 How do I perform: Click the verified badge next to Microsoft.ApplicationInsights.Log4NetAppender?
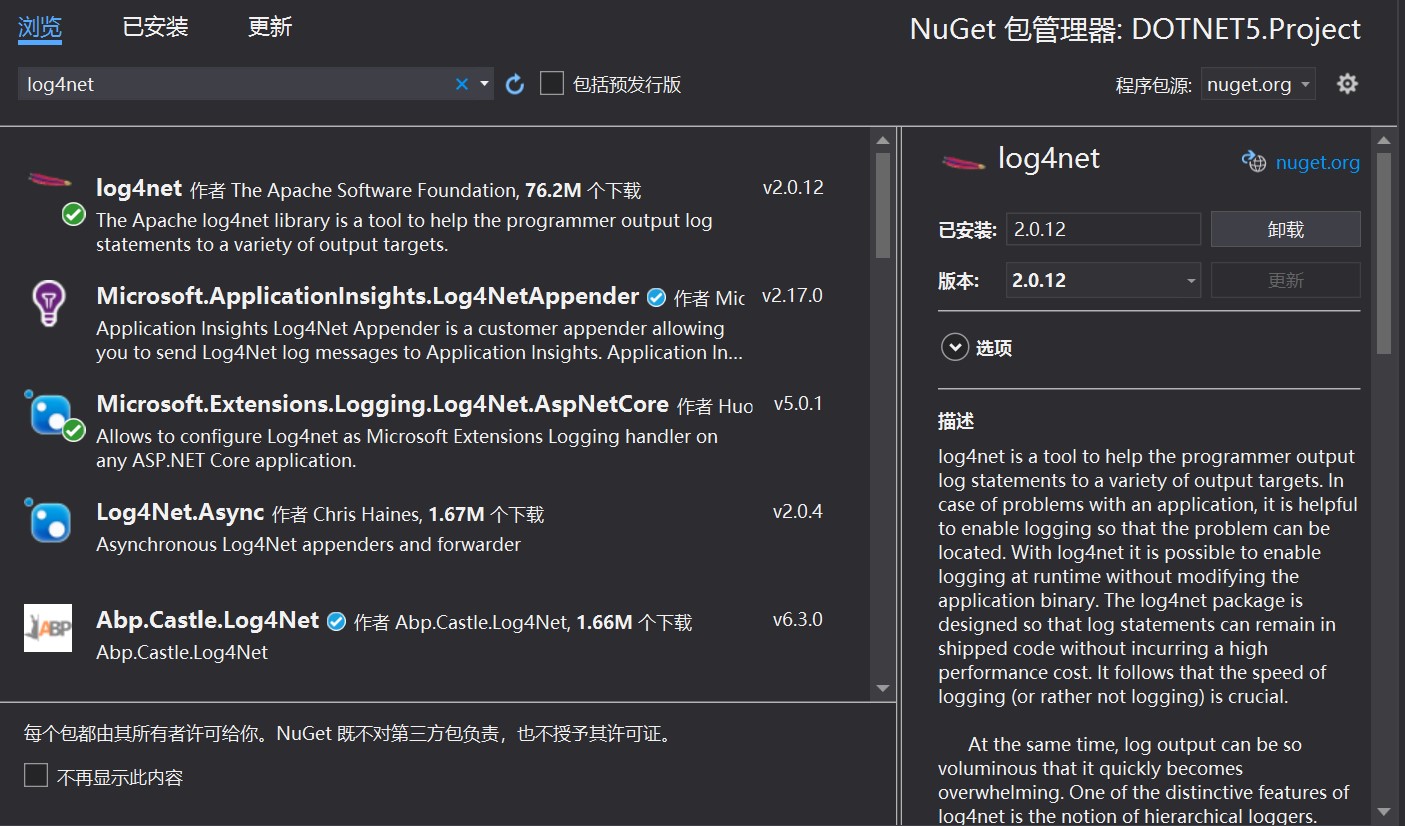(656, 297)
